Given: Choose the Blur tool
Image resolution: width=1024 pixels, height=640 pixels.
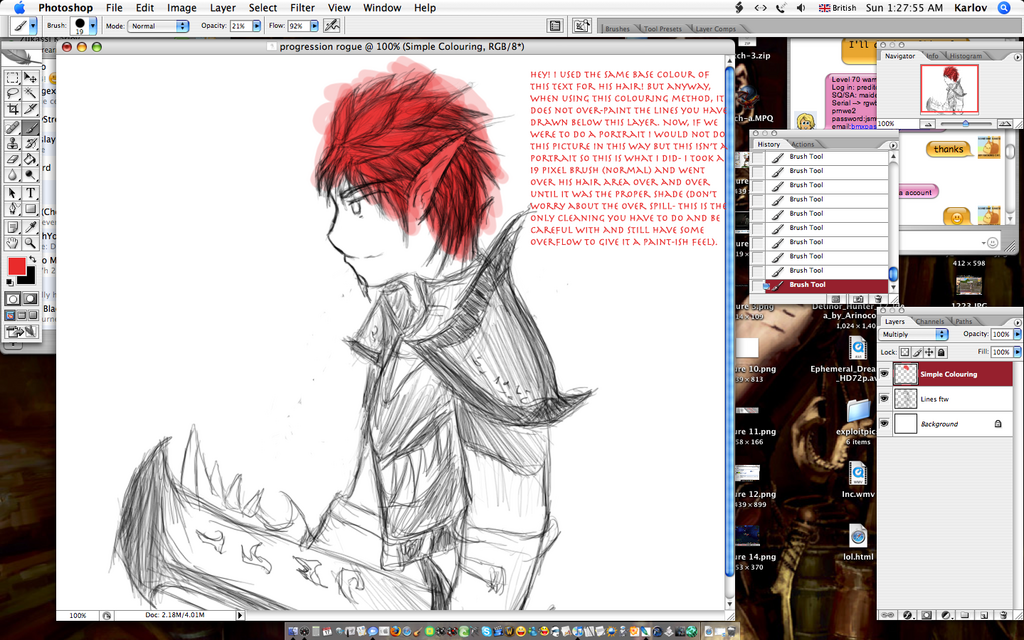Looking at the screenshot, I should [x=12, y=174].
